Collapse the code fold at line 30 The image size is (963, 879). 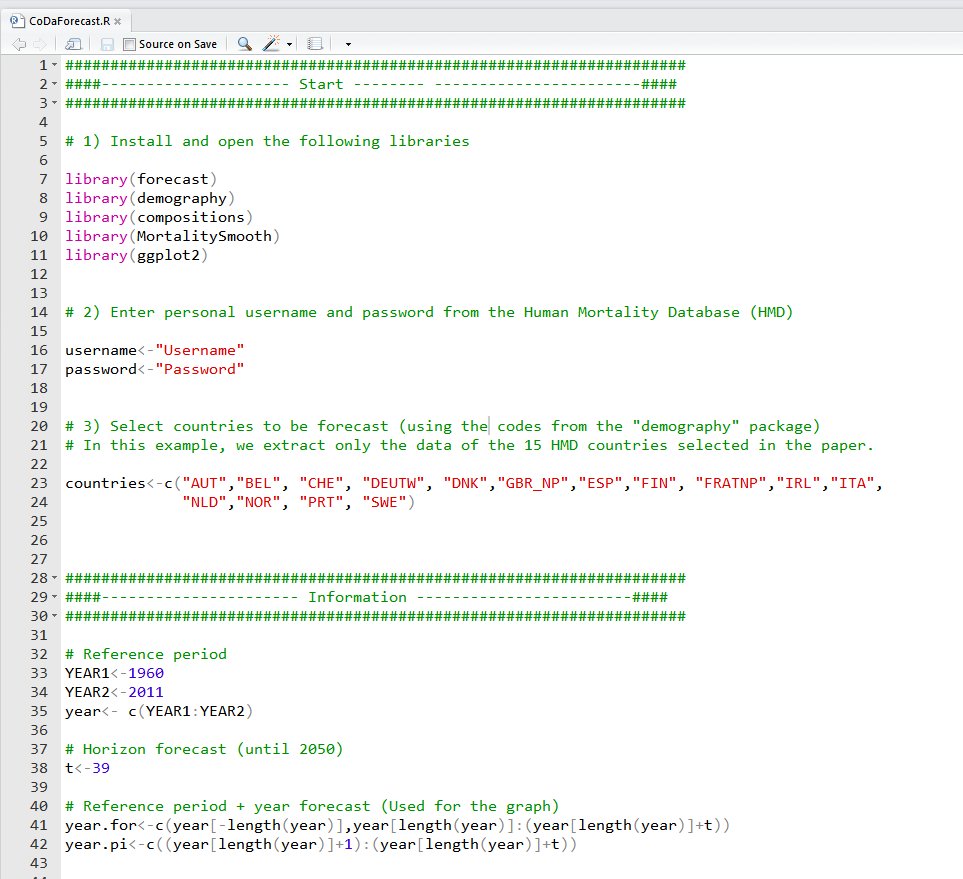[x=54, y=616]
